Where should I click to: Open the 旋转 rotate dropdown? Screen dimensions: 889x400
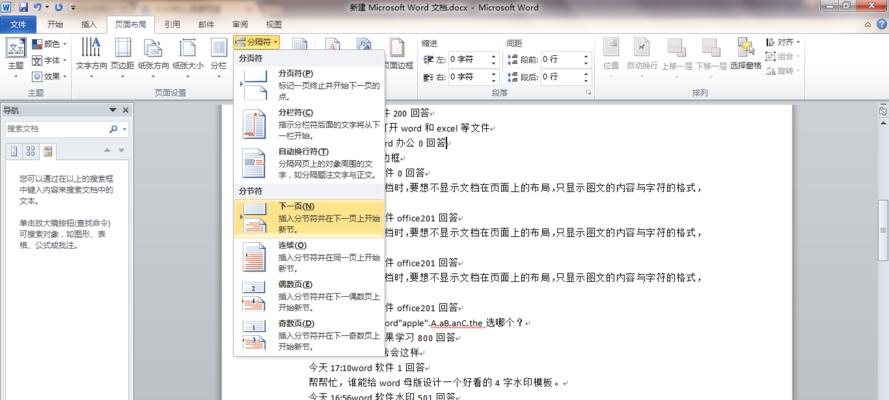coord(782,71)
